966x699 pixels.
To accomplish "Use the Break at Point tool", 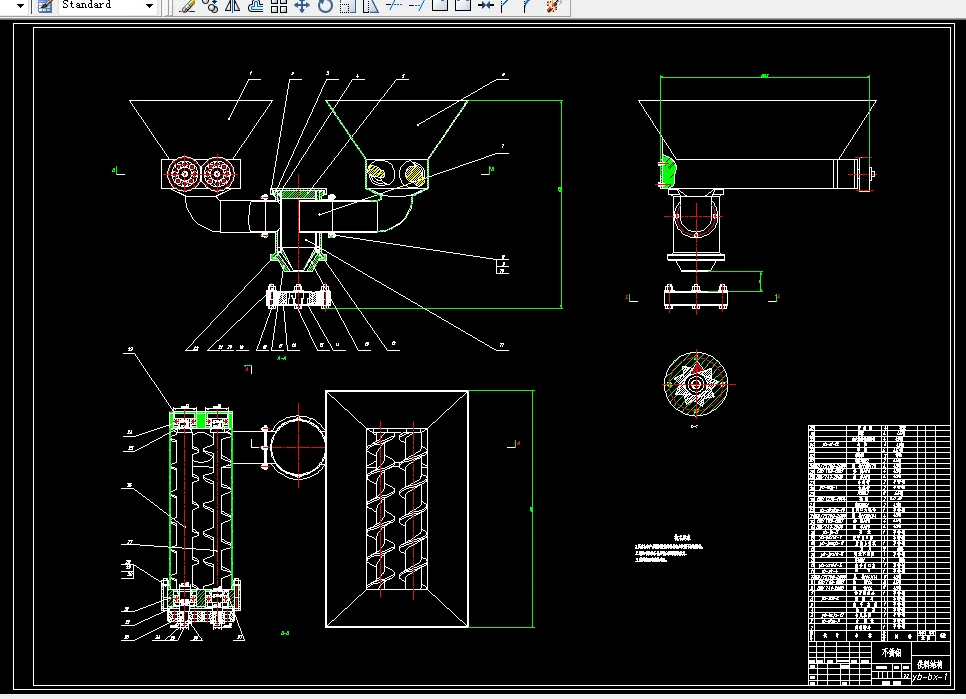I will (x=440, y=6).
